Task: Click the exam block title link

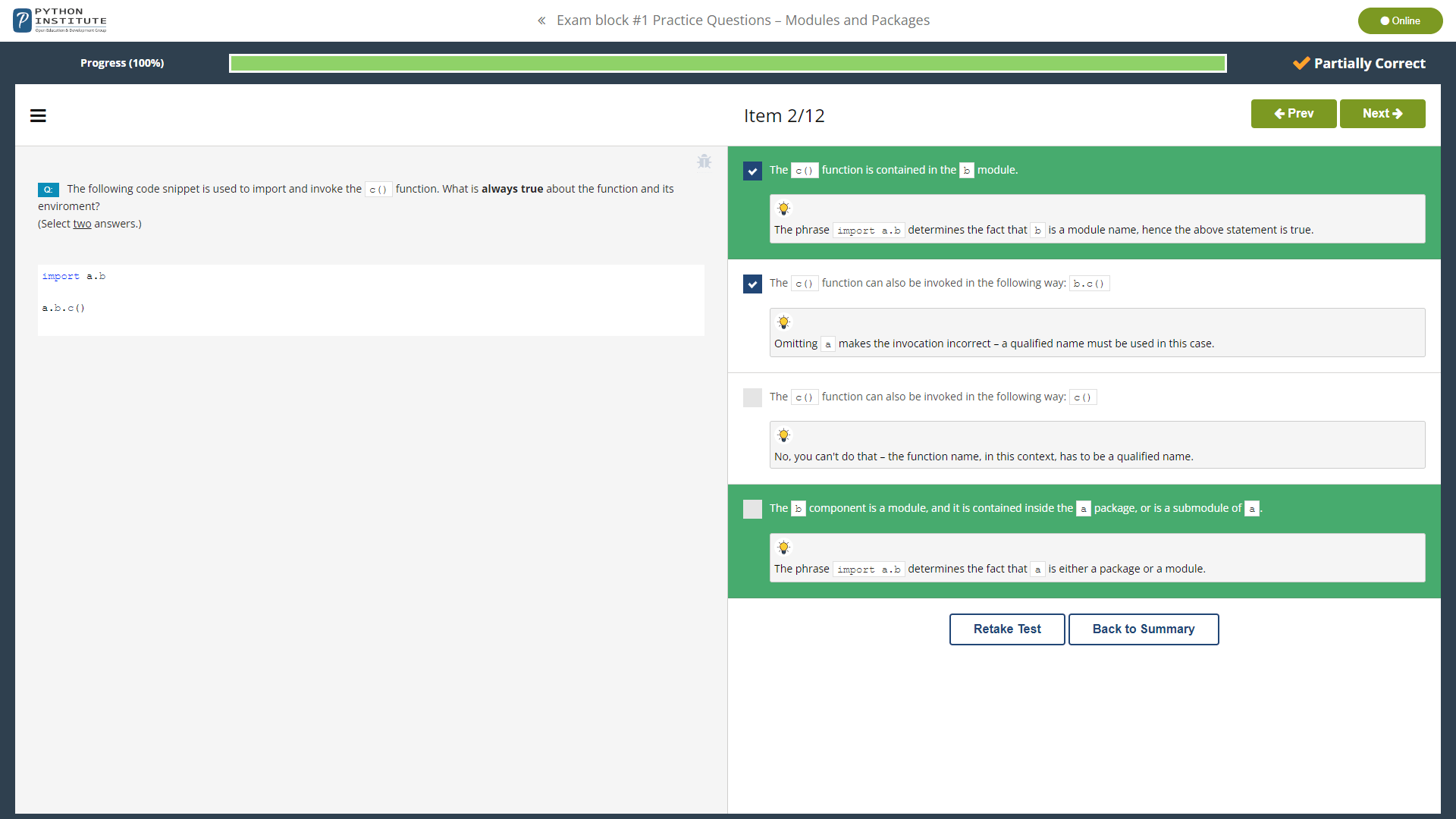Action: point(742,20)
